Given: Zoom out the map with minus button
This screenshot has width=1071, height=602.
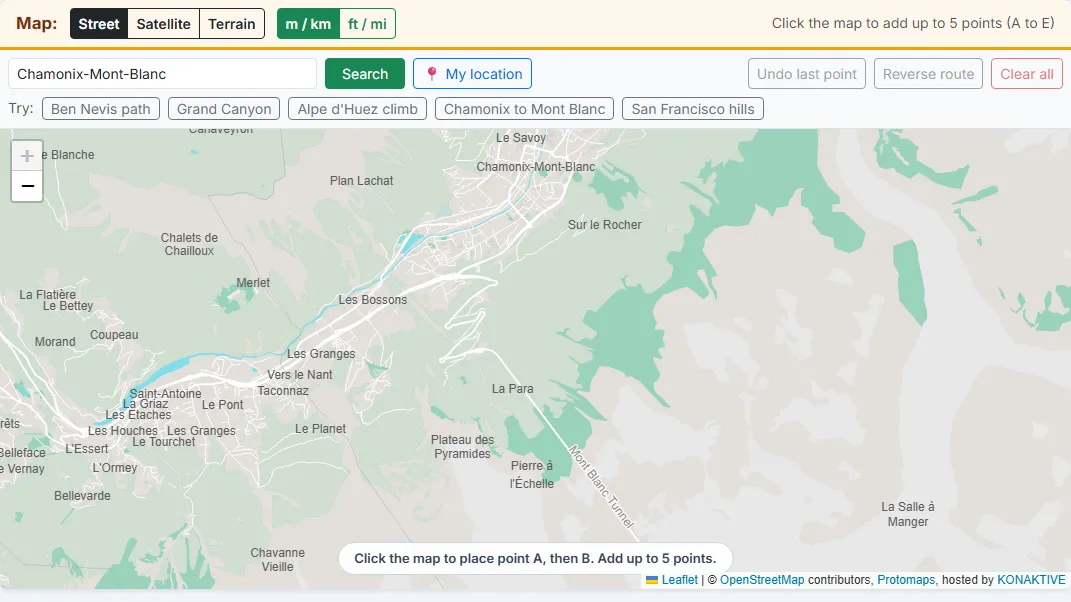Looking at the screenshot, I should (27, 186).
